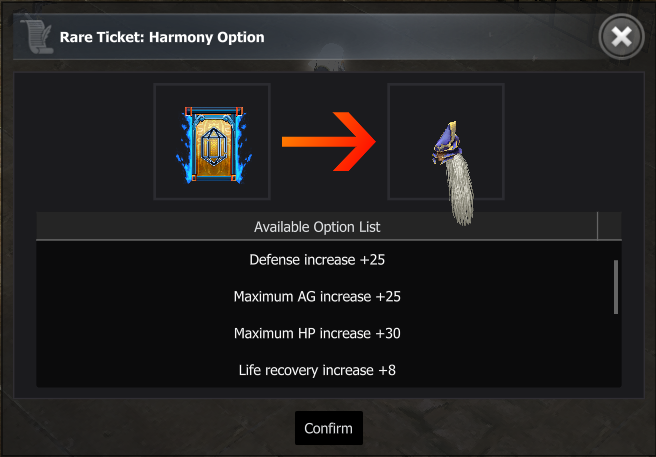This screenshot has width=656, height=457.
Task: Click the Rare Ticket: Harmony Option title text
Action: tap(162, 38)
